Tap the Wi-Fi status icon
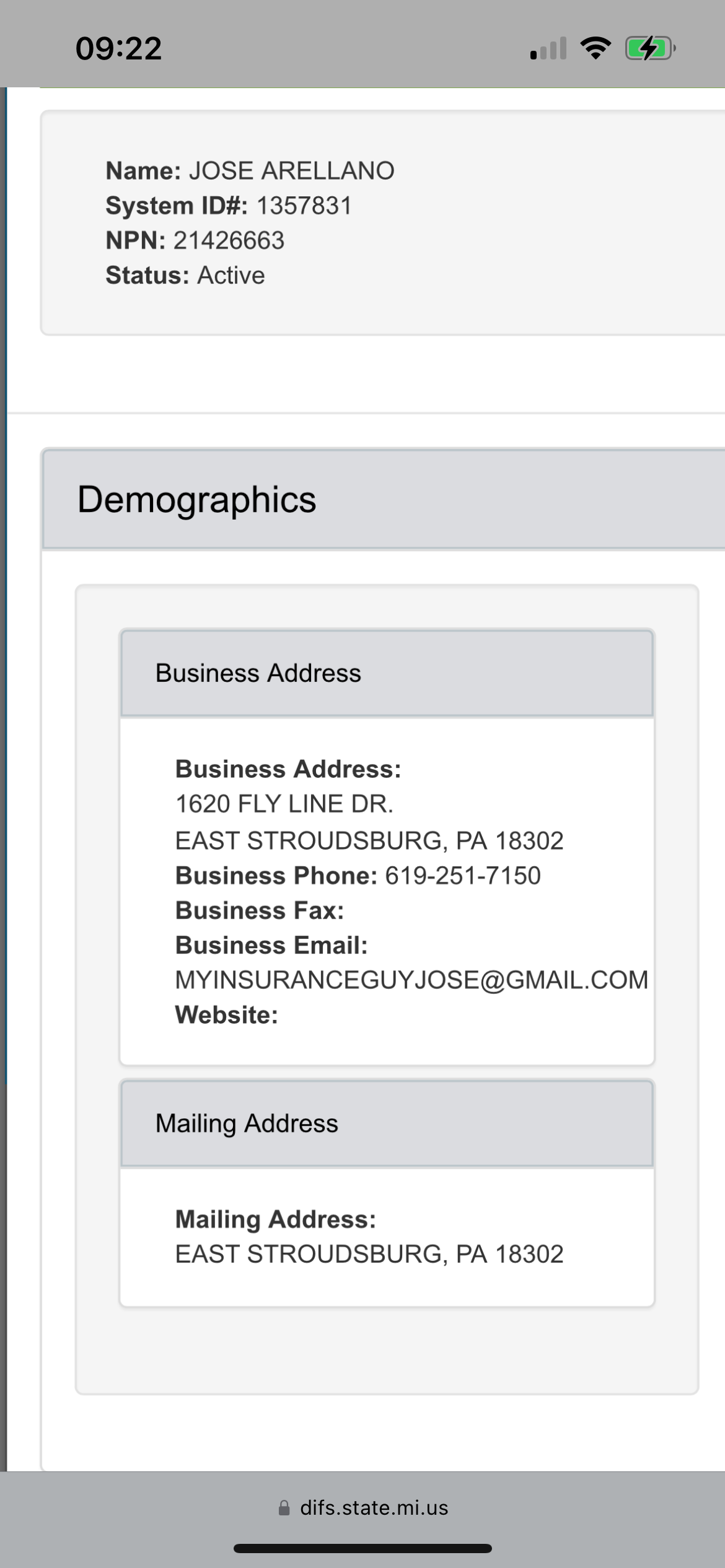 [x=595, y=48]
